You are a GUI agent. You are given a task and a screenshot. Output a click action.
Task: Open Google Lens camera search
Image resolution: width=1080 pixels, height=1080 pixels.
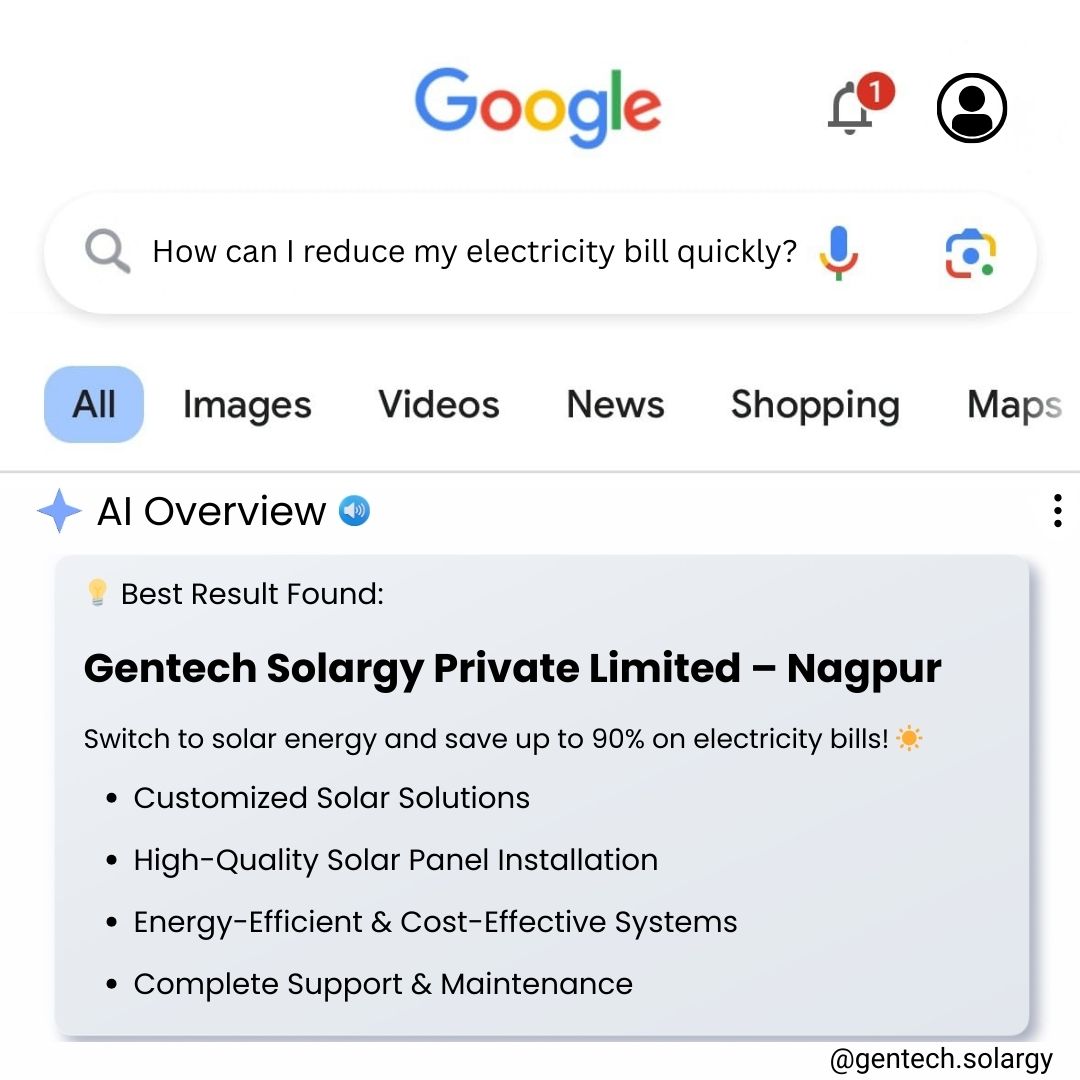(x=970, y=253)
